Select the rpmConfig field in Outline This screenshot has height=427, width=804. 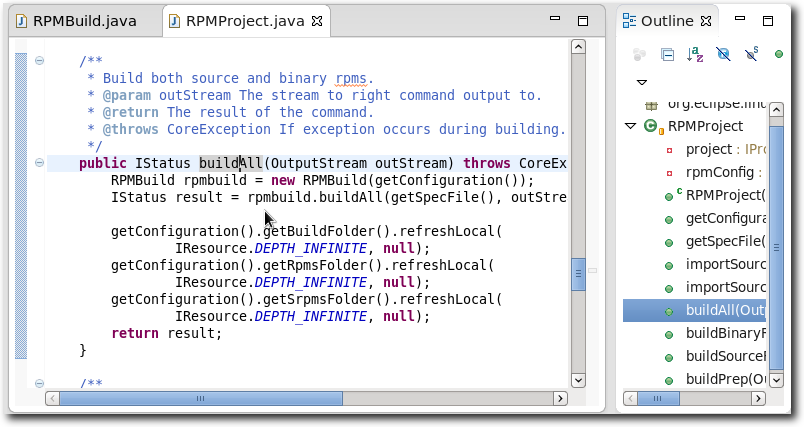(x=714, y=172)
